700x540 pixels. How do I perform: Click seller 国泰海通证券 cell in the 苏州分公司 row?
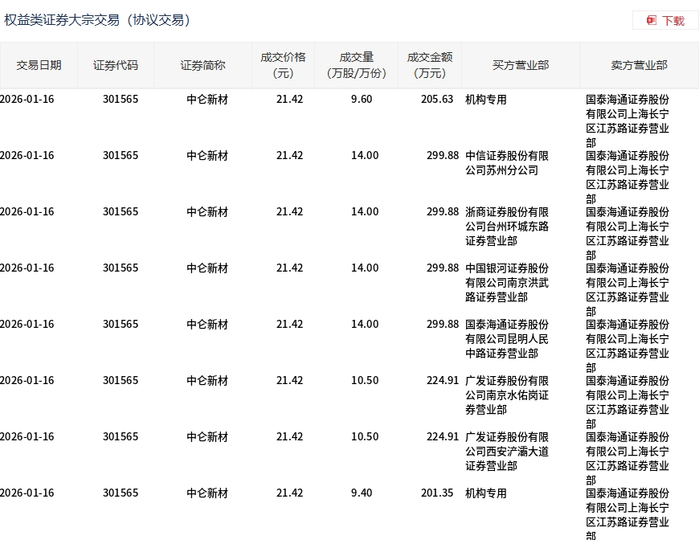[627, 177]
